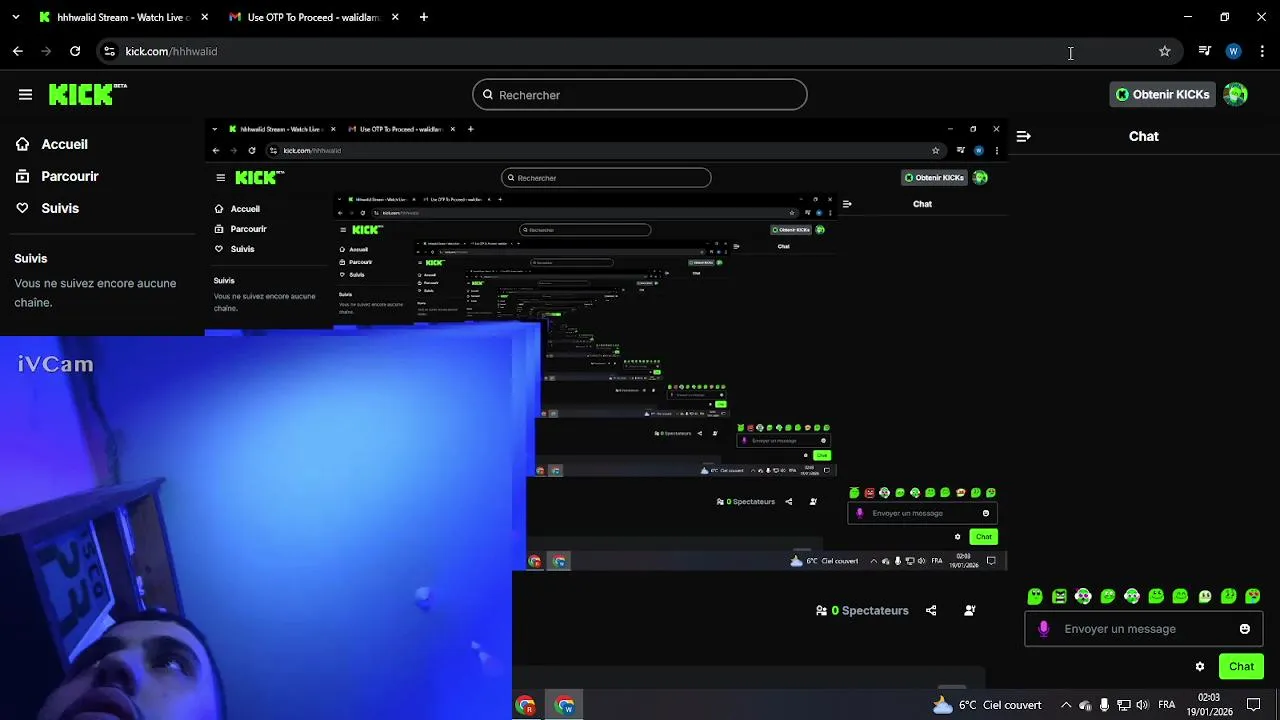
Task: Open the volume speaker tray icon
Action: tap(1143, 705)
